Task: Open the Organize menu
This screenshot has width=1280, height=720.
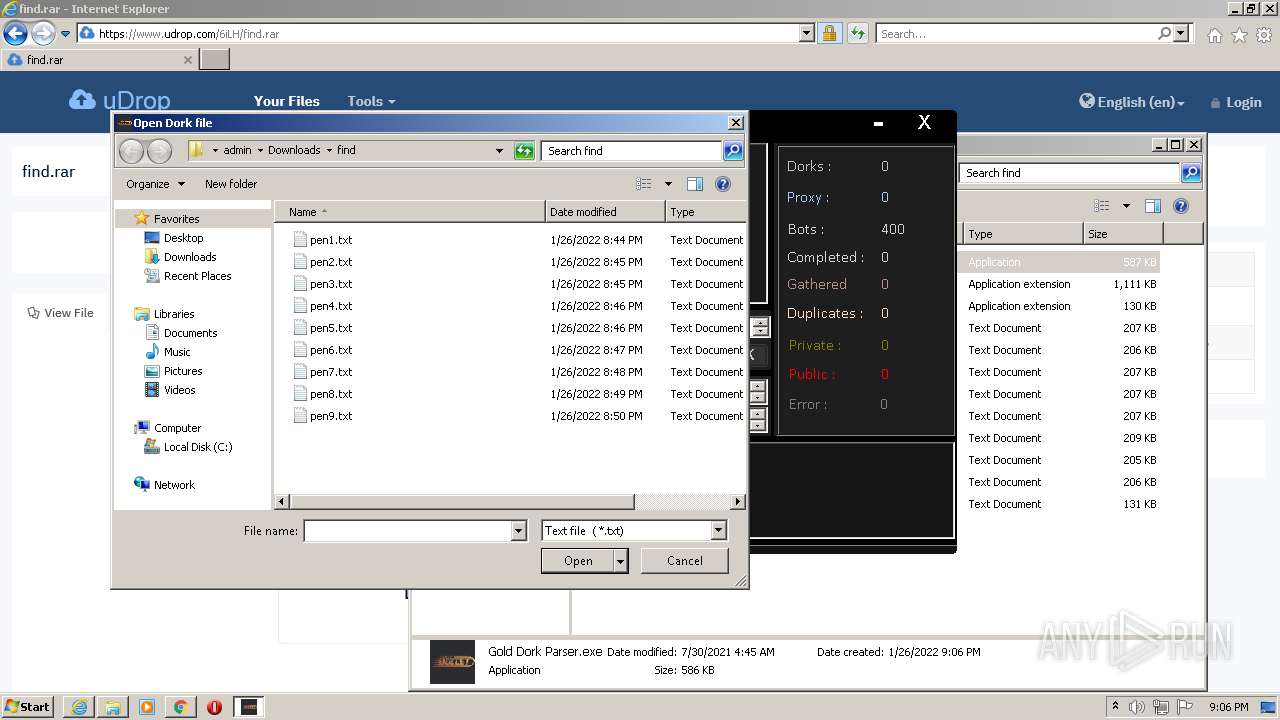Action: [x=155, y=184]
